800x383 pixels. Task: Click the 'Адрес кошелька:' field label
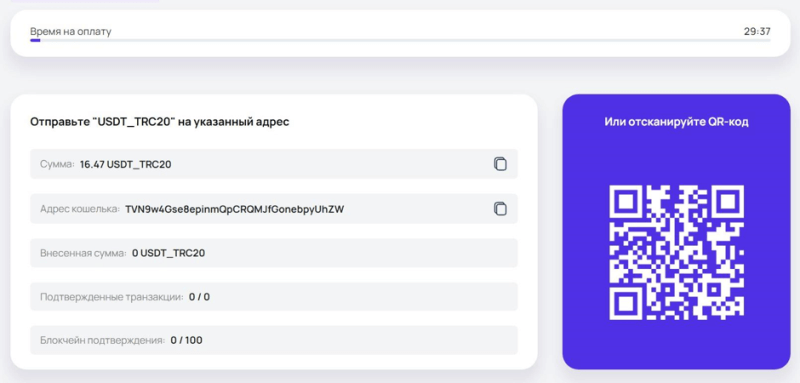(80, 209)
